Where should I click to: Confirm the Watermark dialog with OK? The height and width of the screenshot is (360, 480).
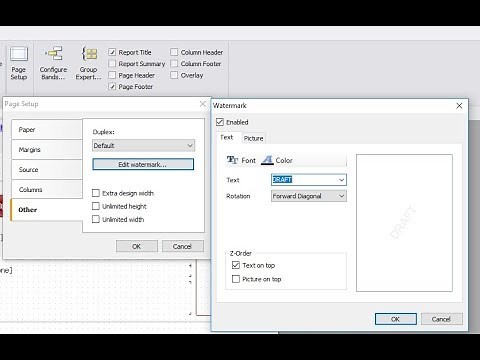tap(396, 319)
